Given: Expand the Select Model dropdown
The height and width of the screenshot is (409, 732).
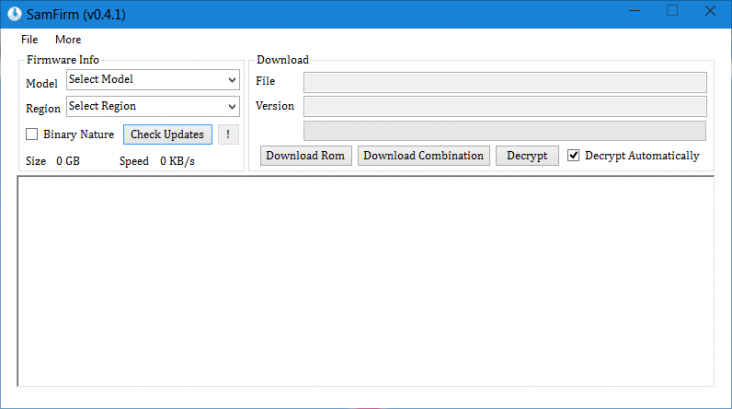Looking at the screenshot, I should (x=153, y=79).
